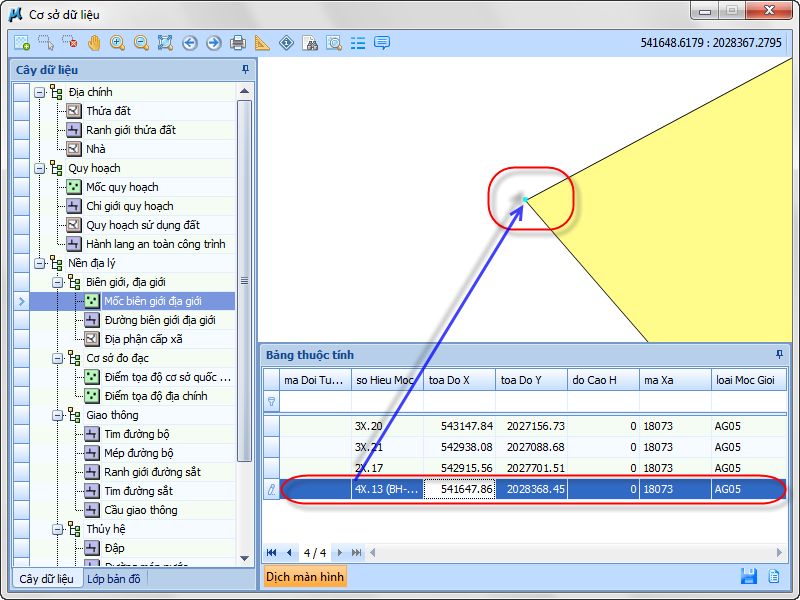This screenshot has width=800, height=600.
Task: Click the Zoom In magnifier icon
Action: pyautogui.click(x=118, y=43)
